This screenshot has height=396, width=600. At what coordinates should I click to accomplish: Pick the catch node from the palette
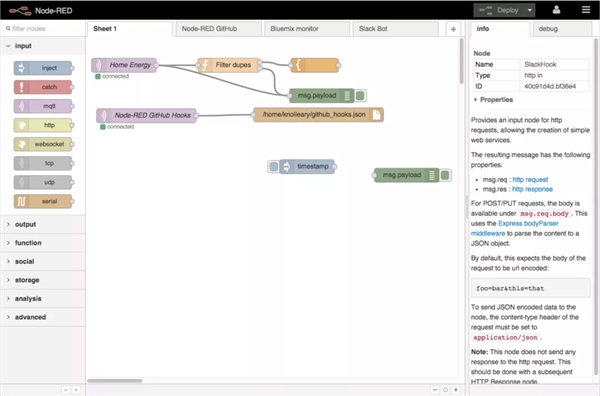43,87
